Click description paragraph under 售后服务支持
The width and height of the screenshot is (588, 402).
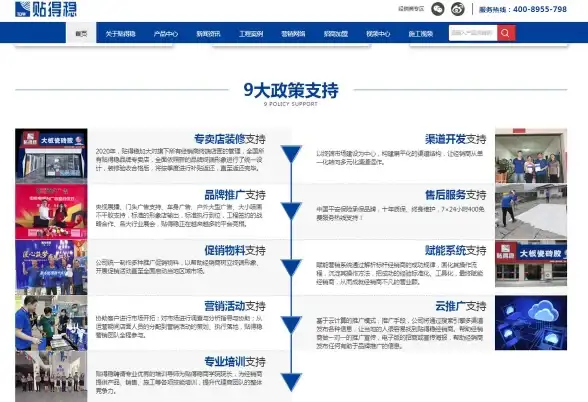pyautogui.click(x=400, y=213)
